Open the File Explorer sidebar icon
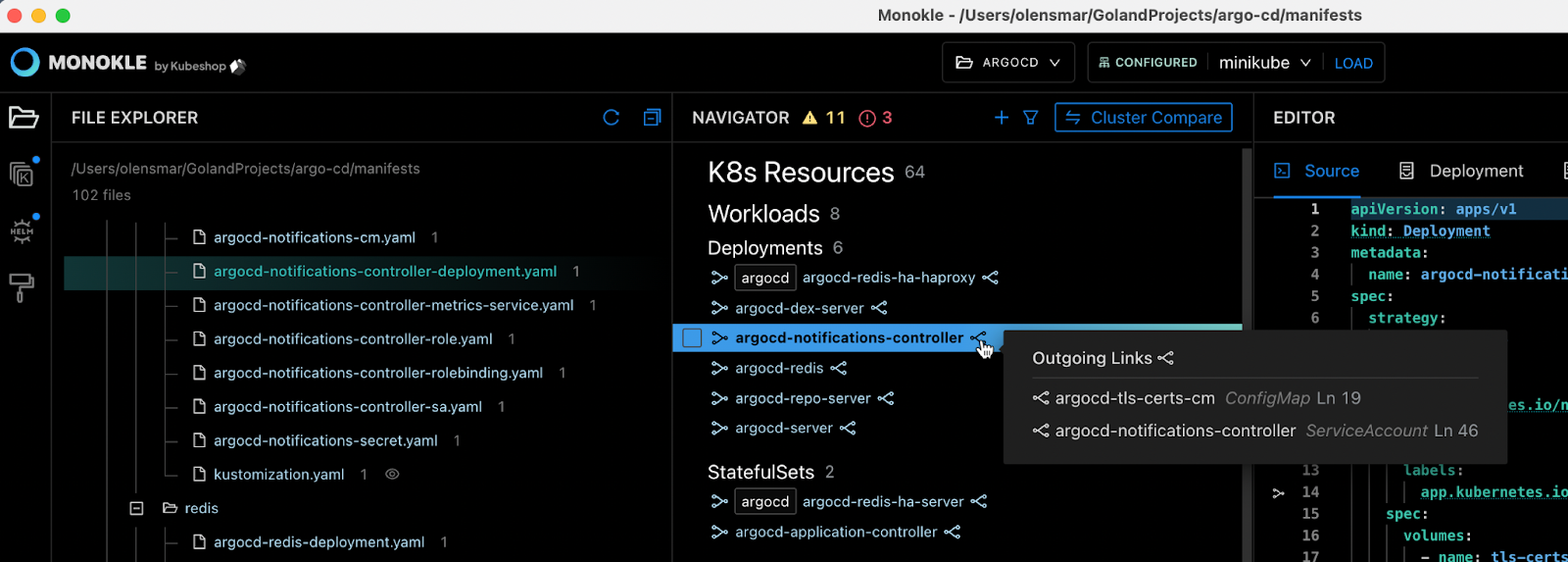1568x562 pixels. 24,118
